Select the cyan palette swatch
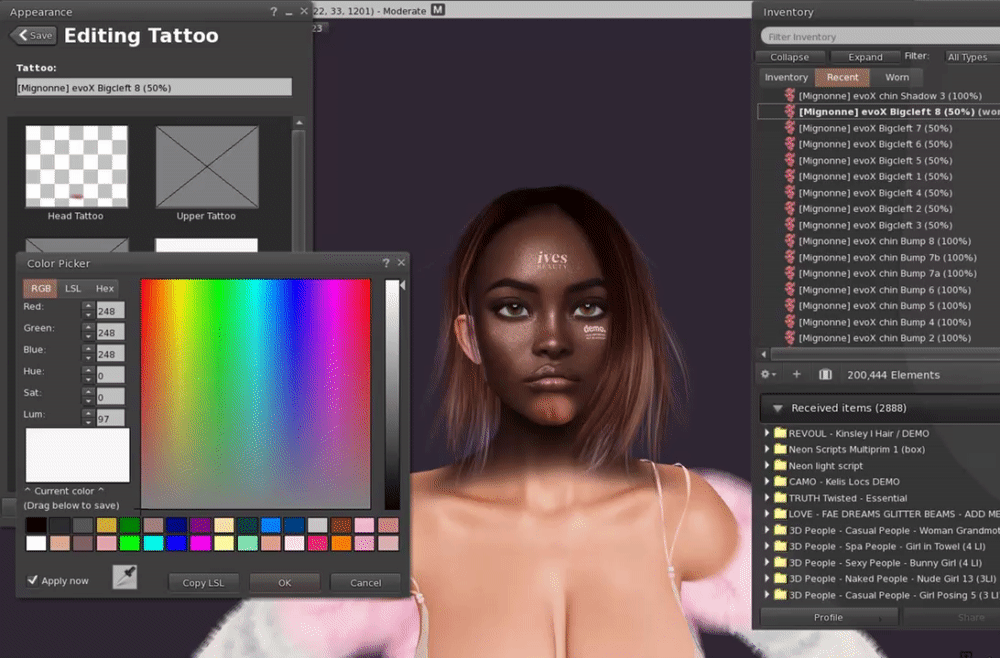Image resolution: width=1000 pixels, height=658 pixels. tap(153, 543)
